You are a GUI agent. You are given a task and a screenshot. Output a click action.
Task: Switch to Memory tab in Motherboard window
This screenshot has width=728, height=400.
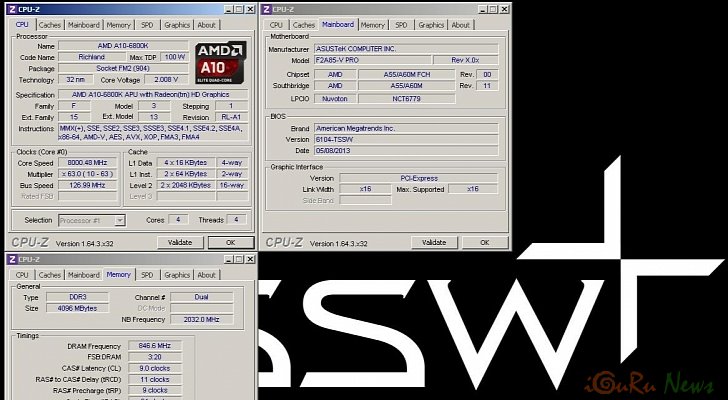pos(372,25)
